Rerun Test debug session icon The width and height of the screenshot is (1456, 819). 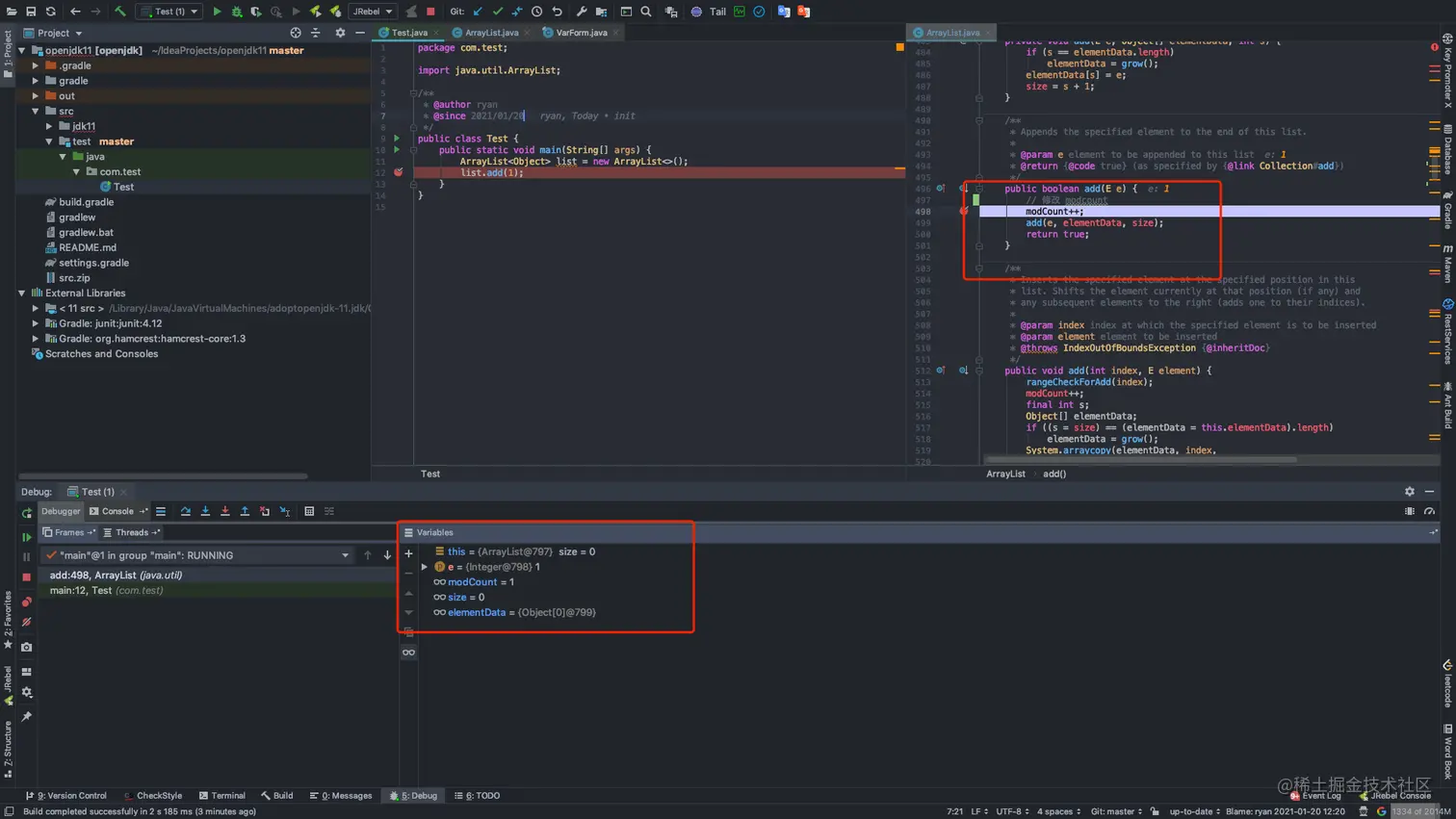(x=27, y=513)
